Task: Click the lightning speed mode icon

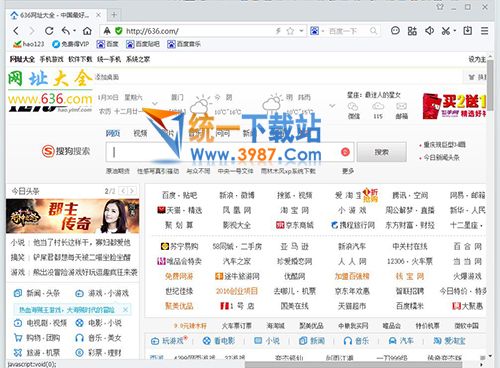Action: click(x=278, y=31)
